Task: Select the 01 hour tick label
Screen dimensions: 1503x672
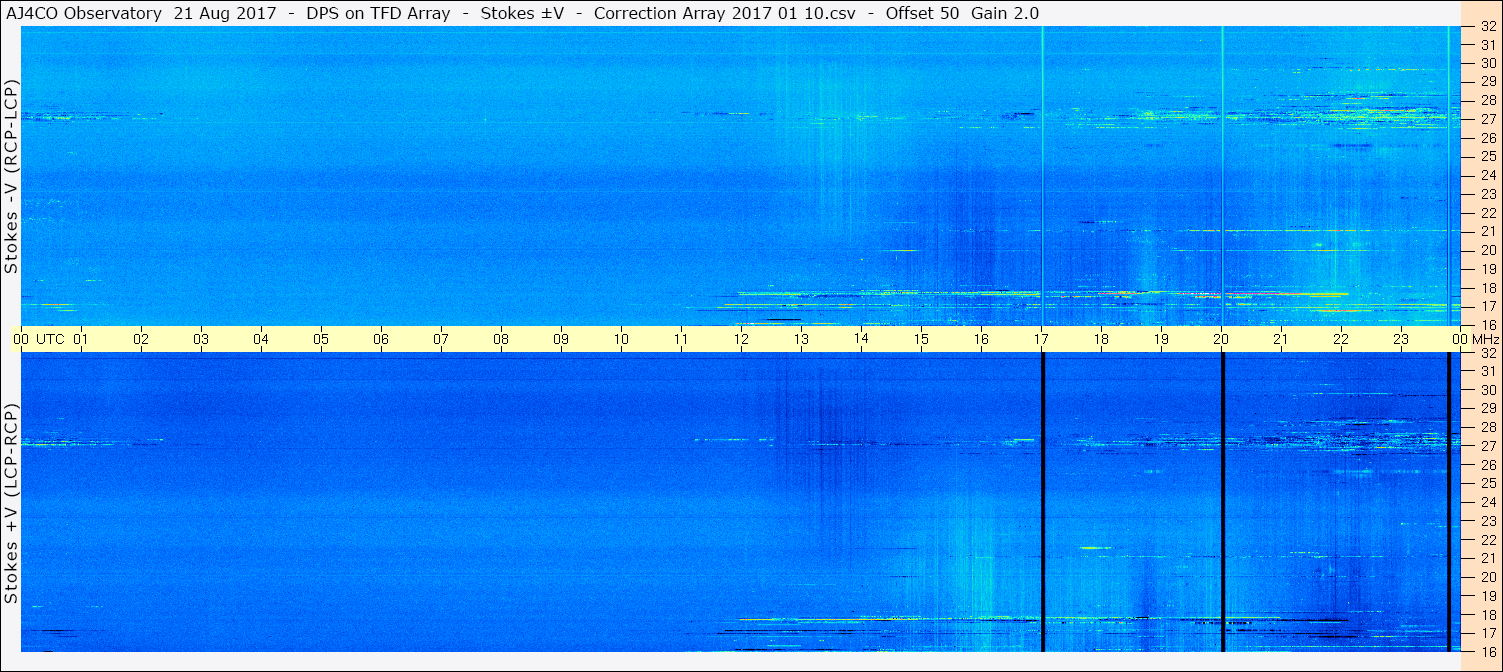Action: (81, 340)
